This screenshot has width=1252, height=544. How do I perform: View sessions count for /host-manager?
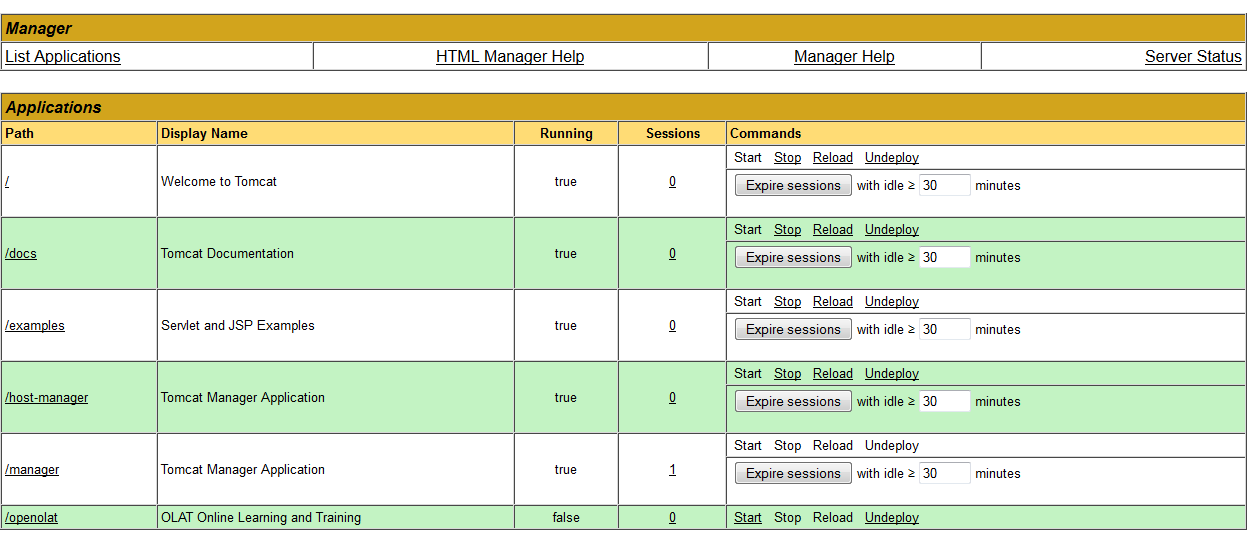(672, 398)
